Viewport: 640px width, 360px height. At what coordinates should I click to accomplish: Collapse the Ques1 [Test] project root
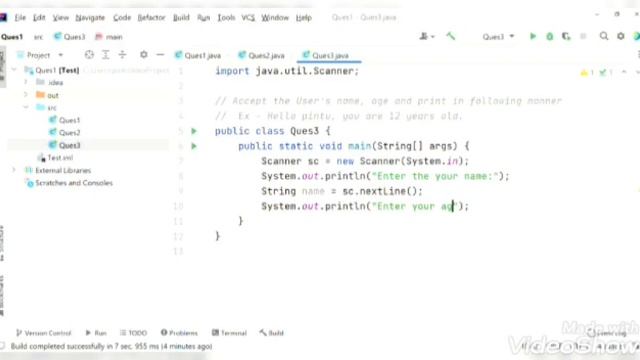point(14,70)
